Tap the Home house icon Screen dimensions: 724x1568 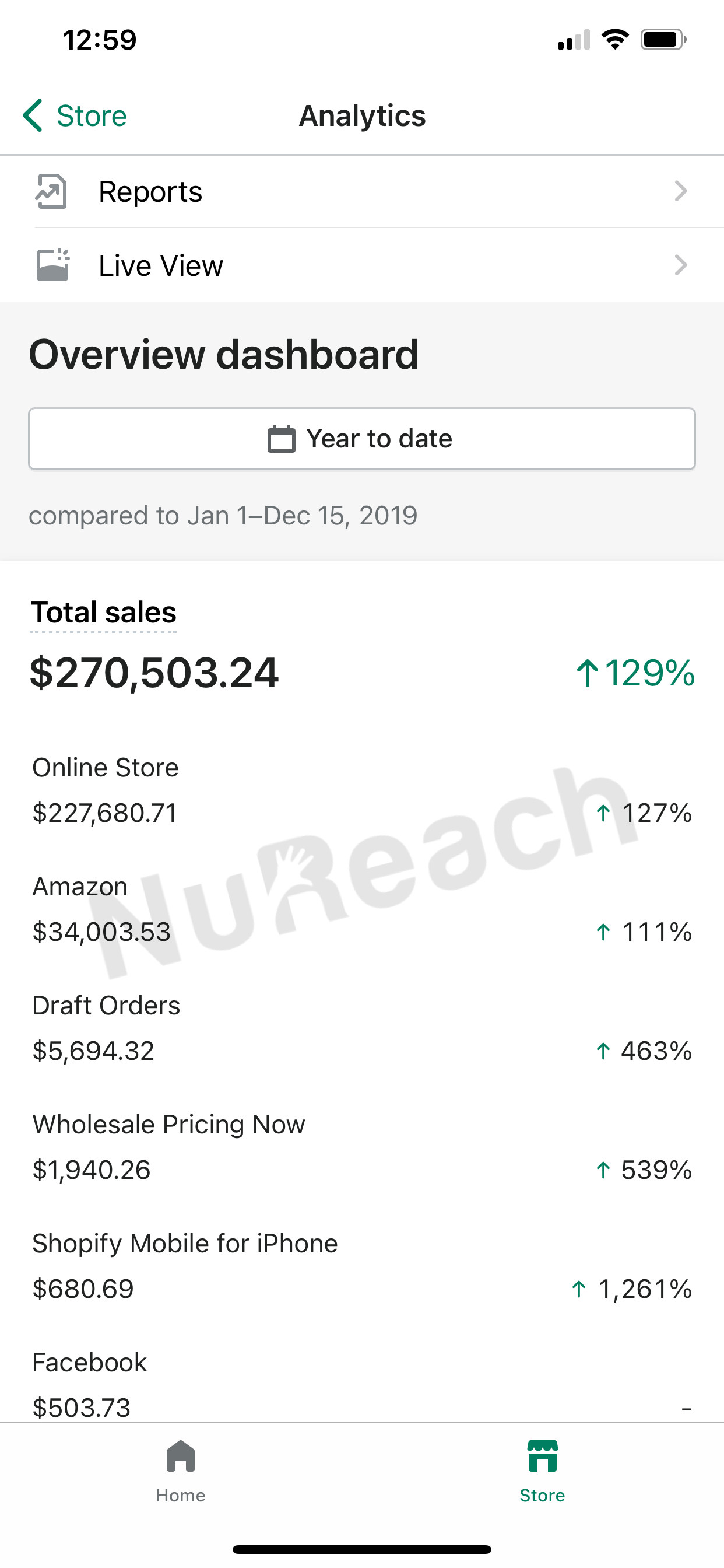click(x=181, y=1457)
